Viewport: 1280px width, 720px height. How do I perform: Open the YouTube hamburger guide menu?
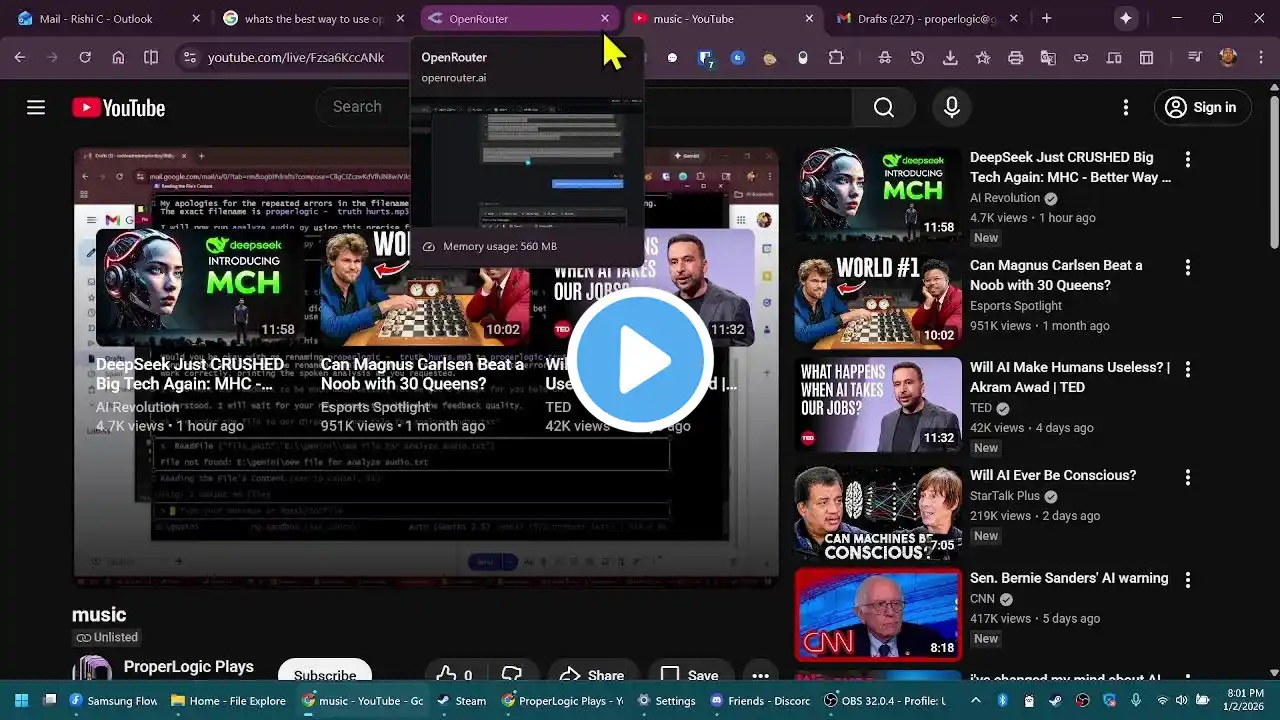point(36,108)
